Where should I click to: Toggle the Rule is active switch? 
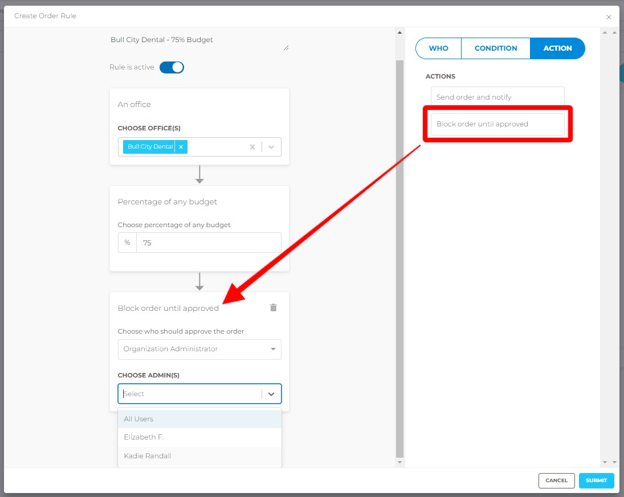tap(172, 68)
